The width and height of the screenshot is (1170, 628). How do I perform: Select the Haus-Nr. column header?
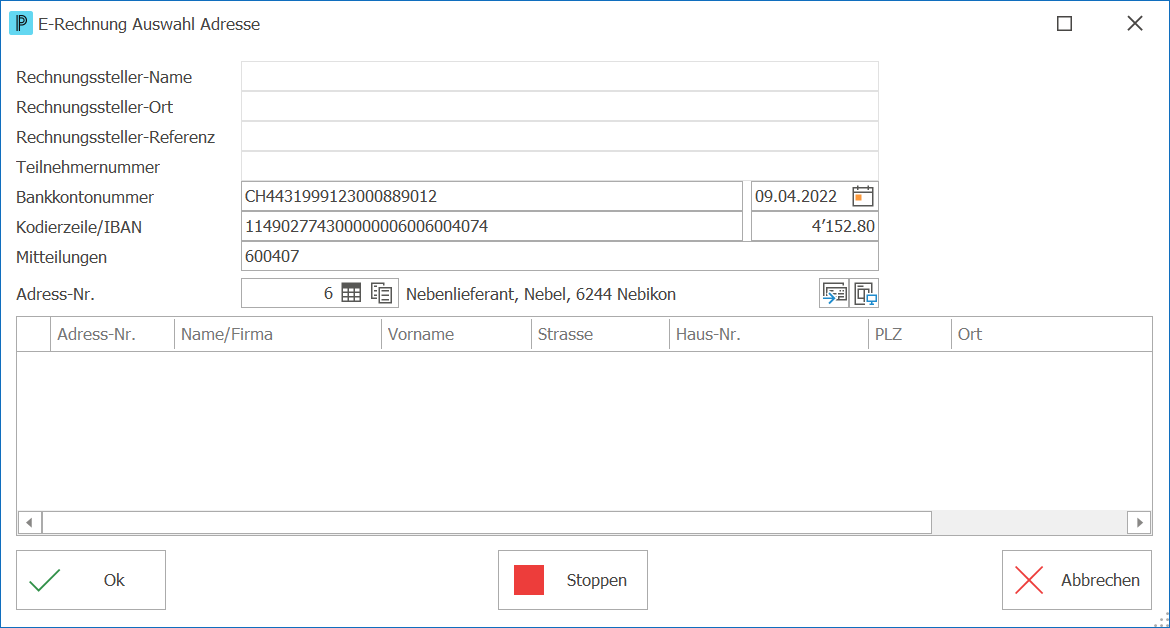(x=769, y=334)
